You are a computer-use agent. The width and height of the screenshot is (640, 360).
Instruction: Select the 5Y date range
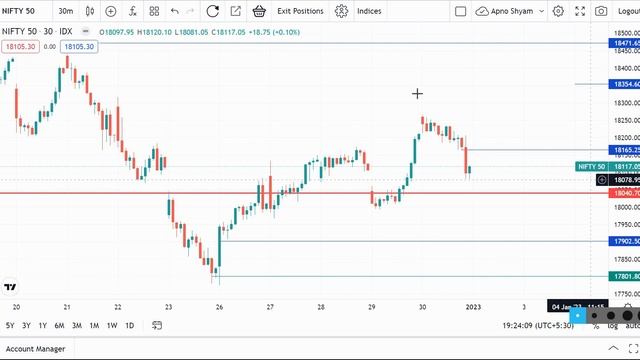(x=10, y=325)
